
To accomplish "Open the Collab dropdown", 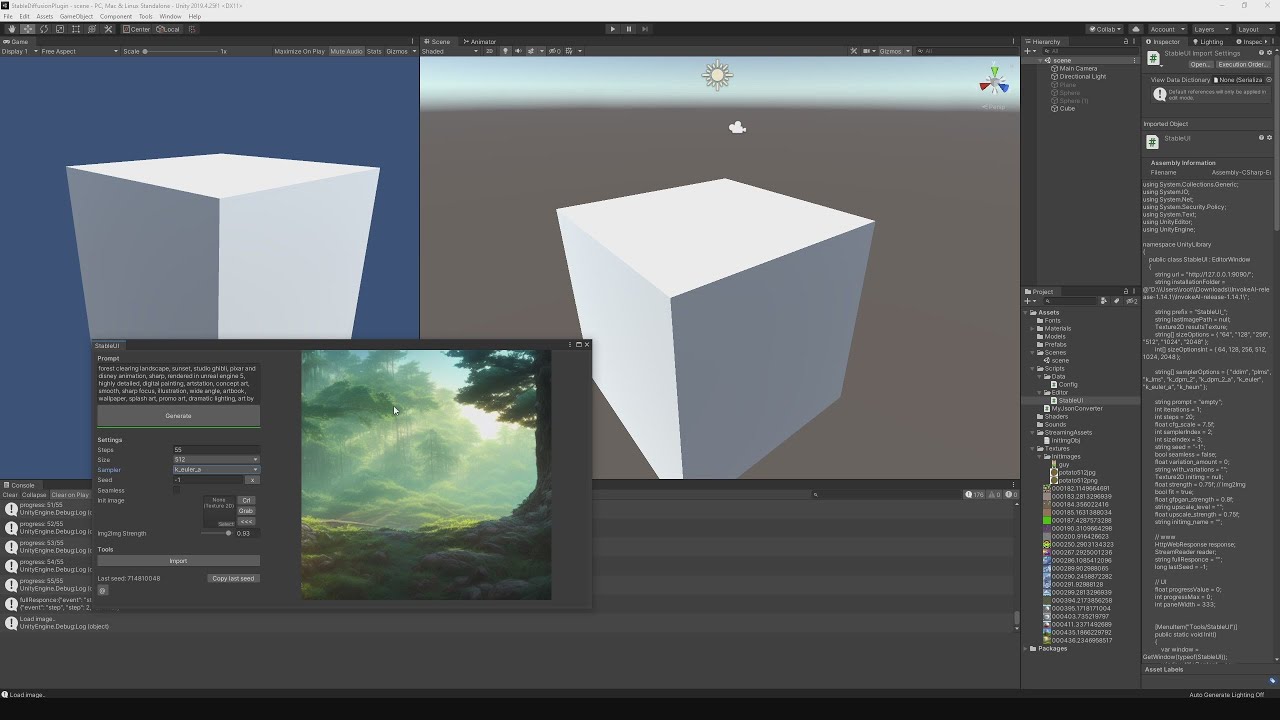I will pyautogui.click(x=1107, y=29).
